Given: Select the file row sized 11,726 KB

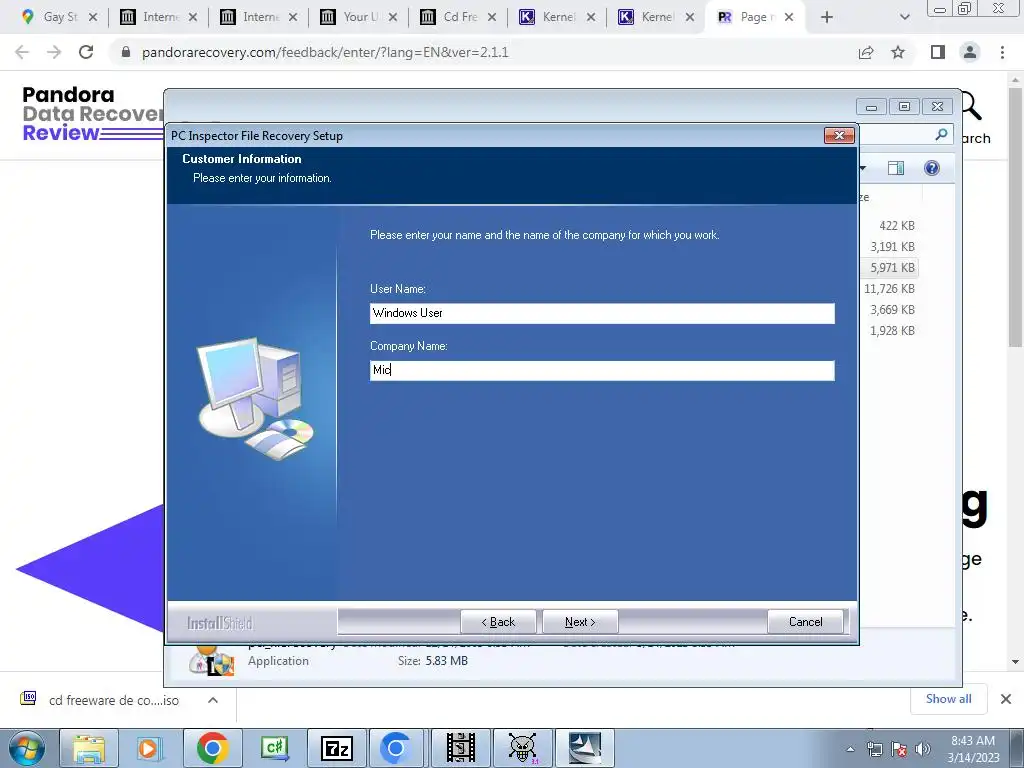Looking at the screenshot, I should [889, 289].
